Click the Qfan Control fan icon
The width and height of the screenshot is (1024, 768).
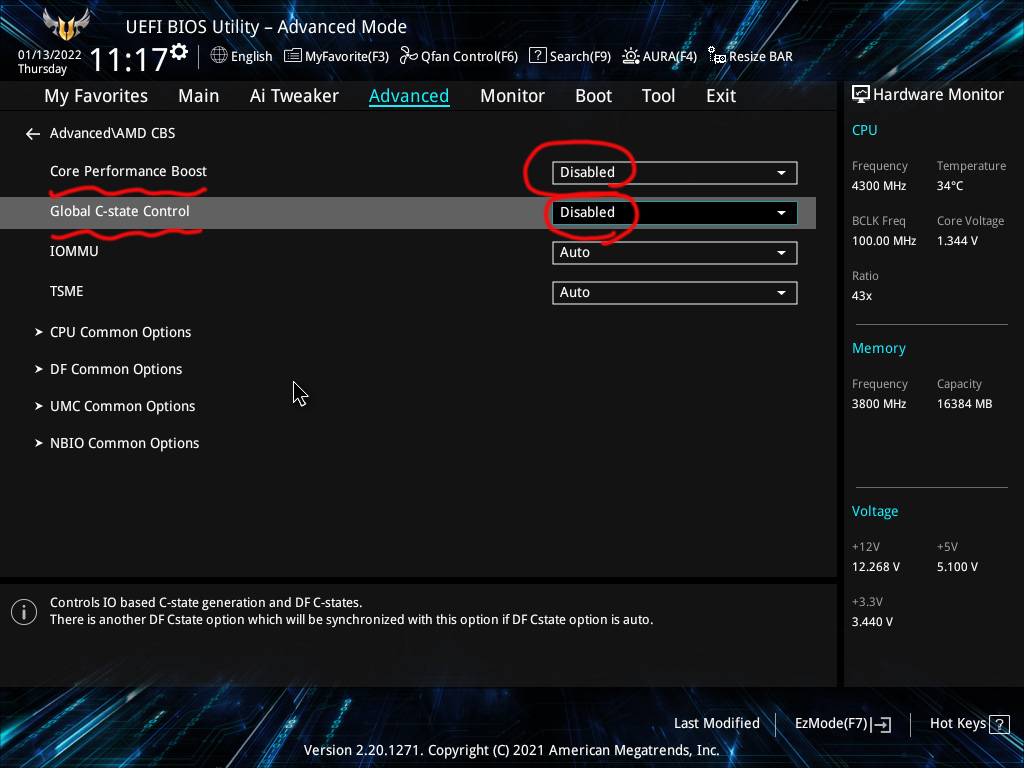409,56
